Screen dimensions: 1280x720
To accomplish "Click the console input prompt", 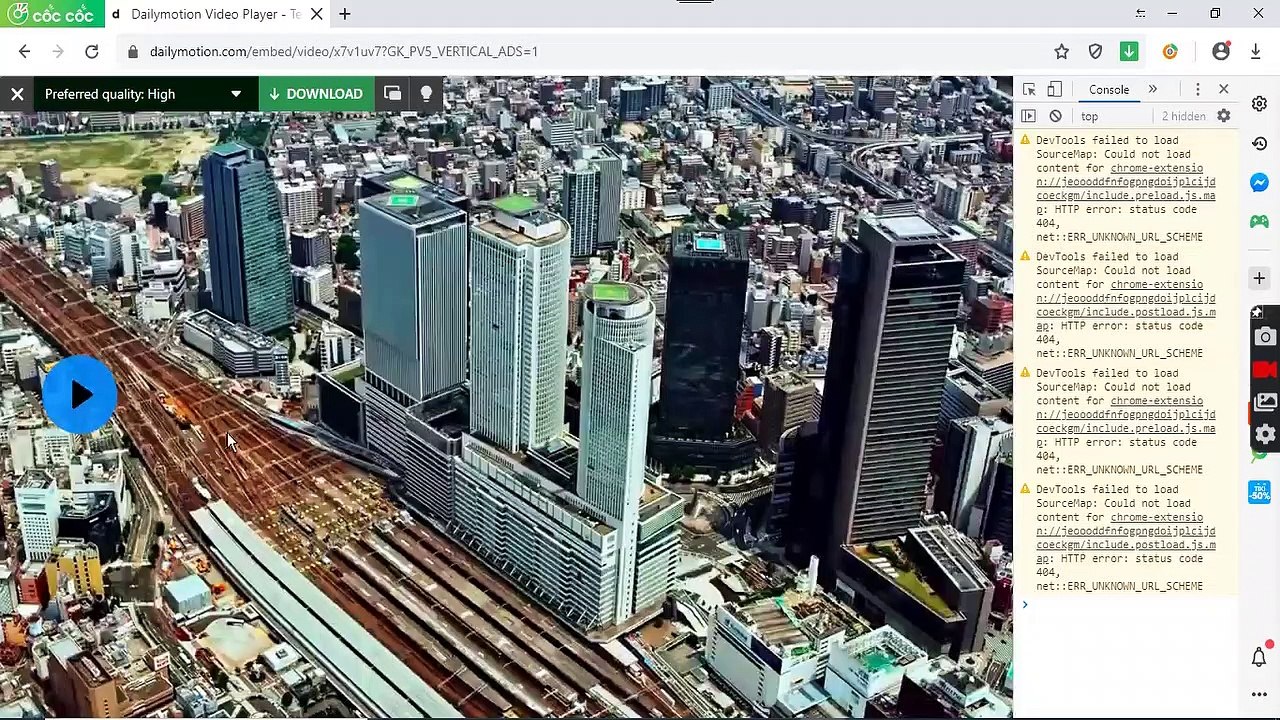I will 1125,605.
